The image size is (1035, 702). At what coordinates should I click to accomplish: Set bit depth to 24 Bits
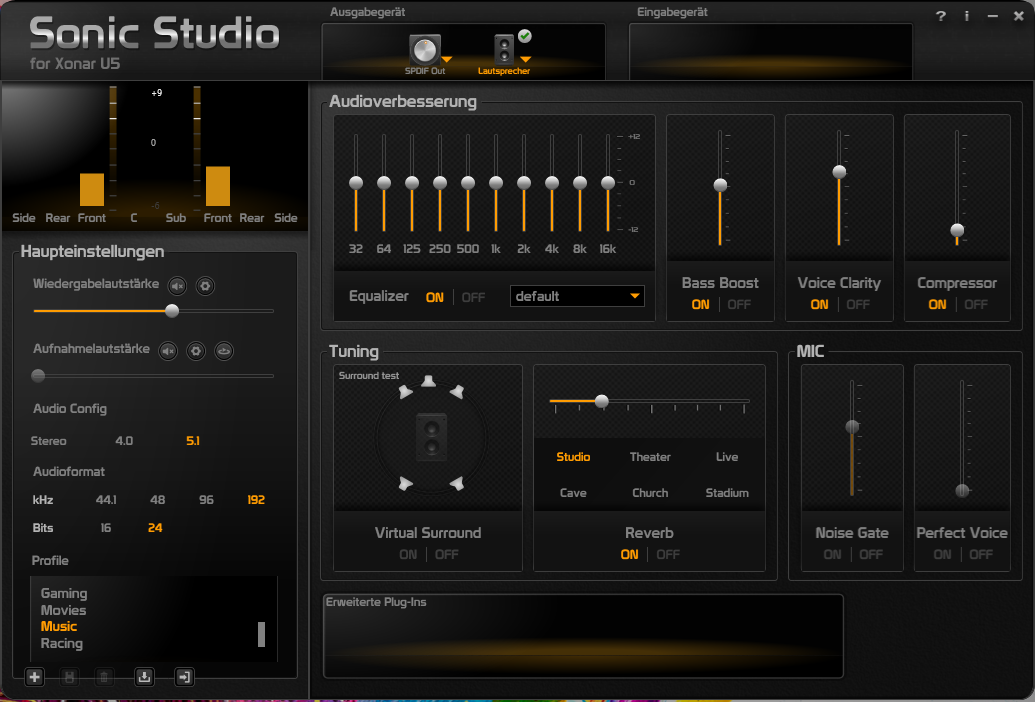155,528
